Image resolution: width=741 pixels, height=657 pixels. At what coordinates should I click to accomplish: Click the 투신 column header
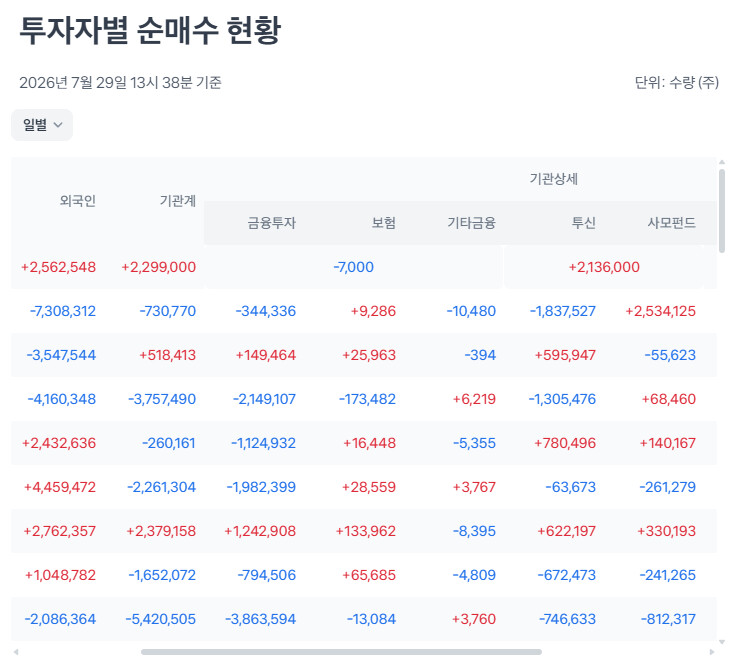pos(584,223)
